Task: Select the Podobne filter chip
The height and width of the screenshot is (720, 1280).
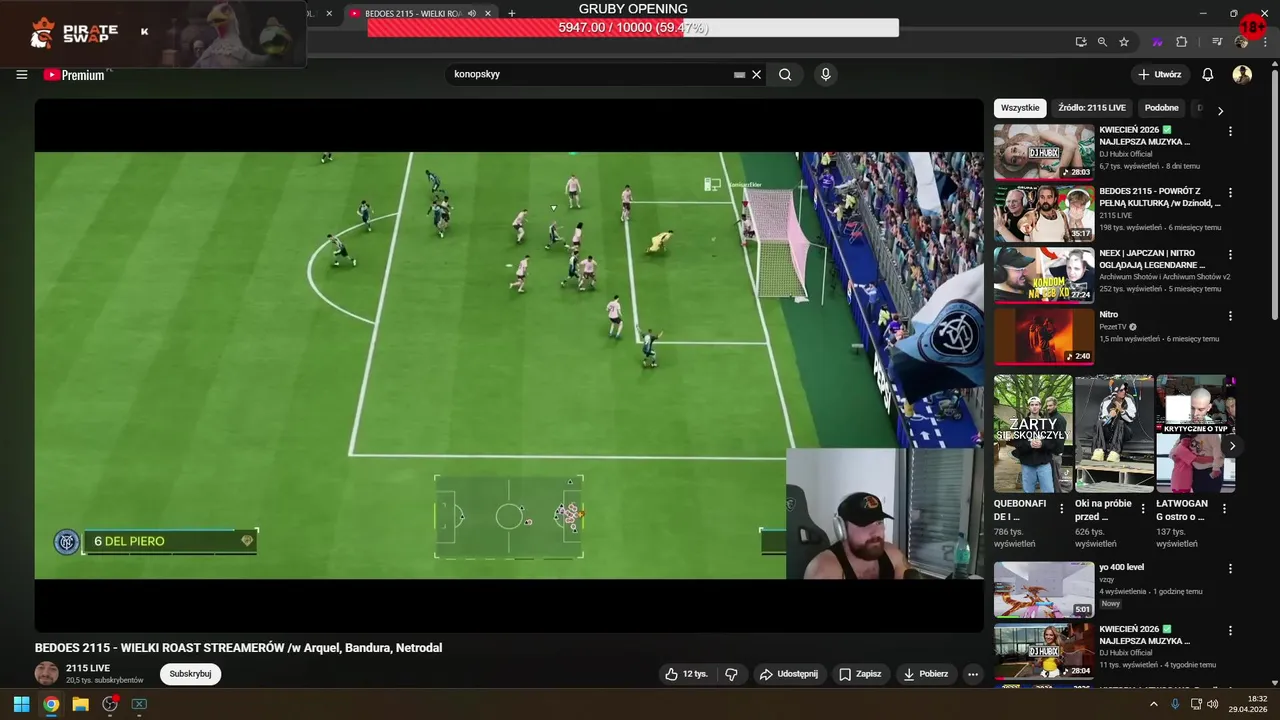Action: (1162, 108)
